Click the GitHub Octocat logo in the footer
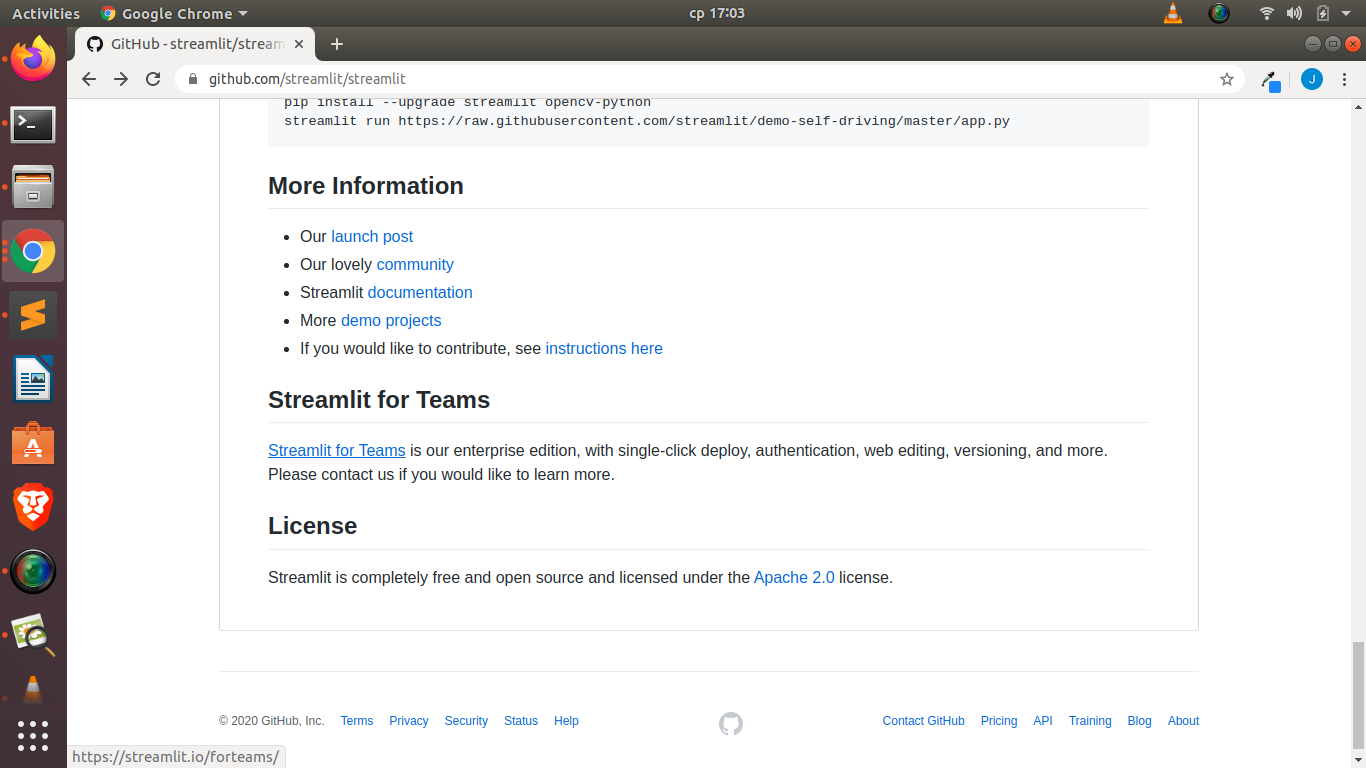1366x768 pixels. 730,722
